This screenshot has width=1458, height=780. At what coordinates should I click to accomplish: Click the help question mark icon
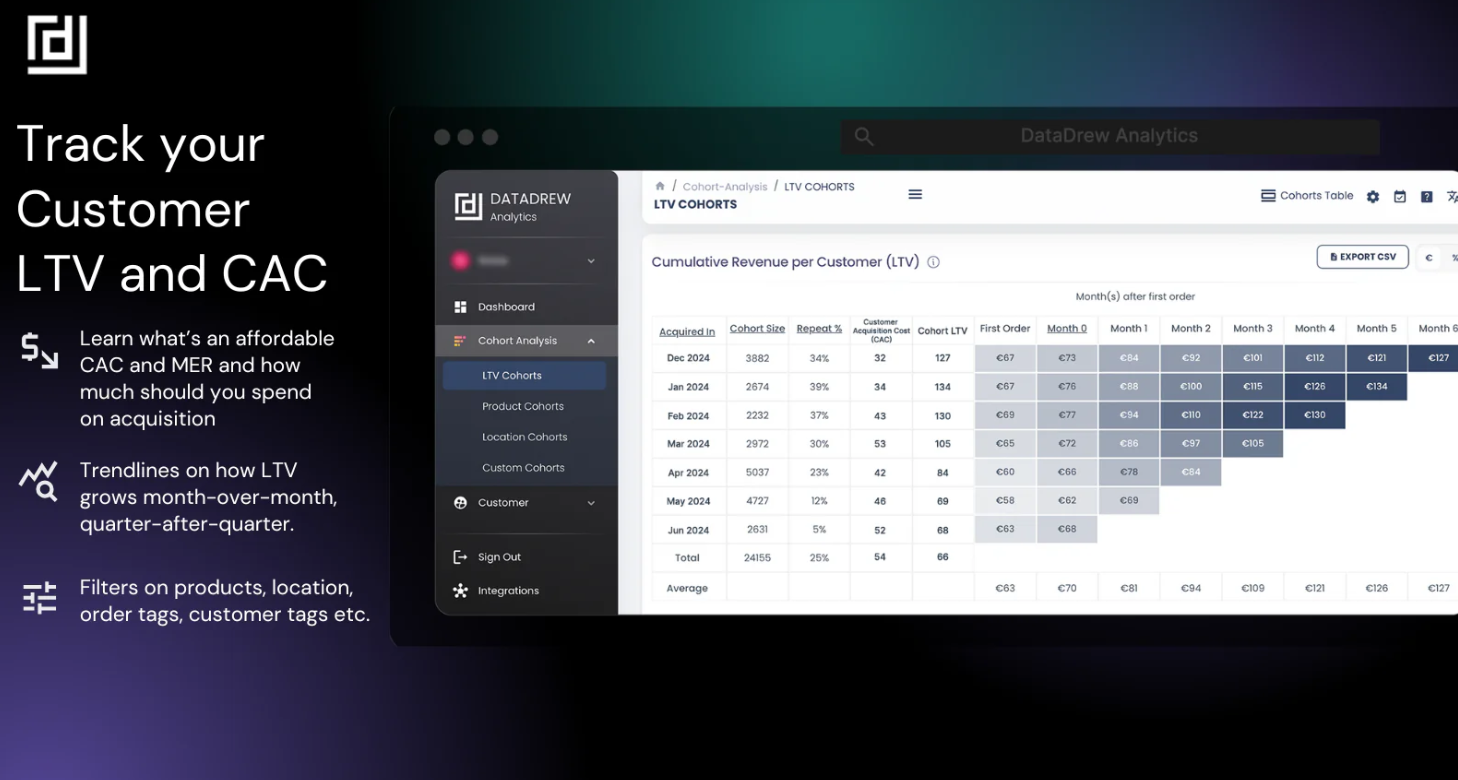[1427, 197]
